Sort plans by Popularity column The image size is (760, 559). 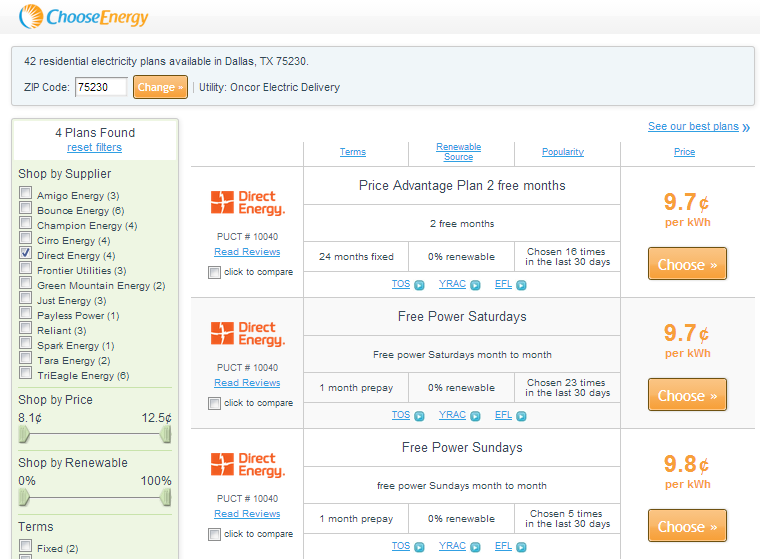[563, 152]
